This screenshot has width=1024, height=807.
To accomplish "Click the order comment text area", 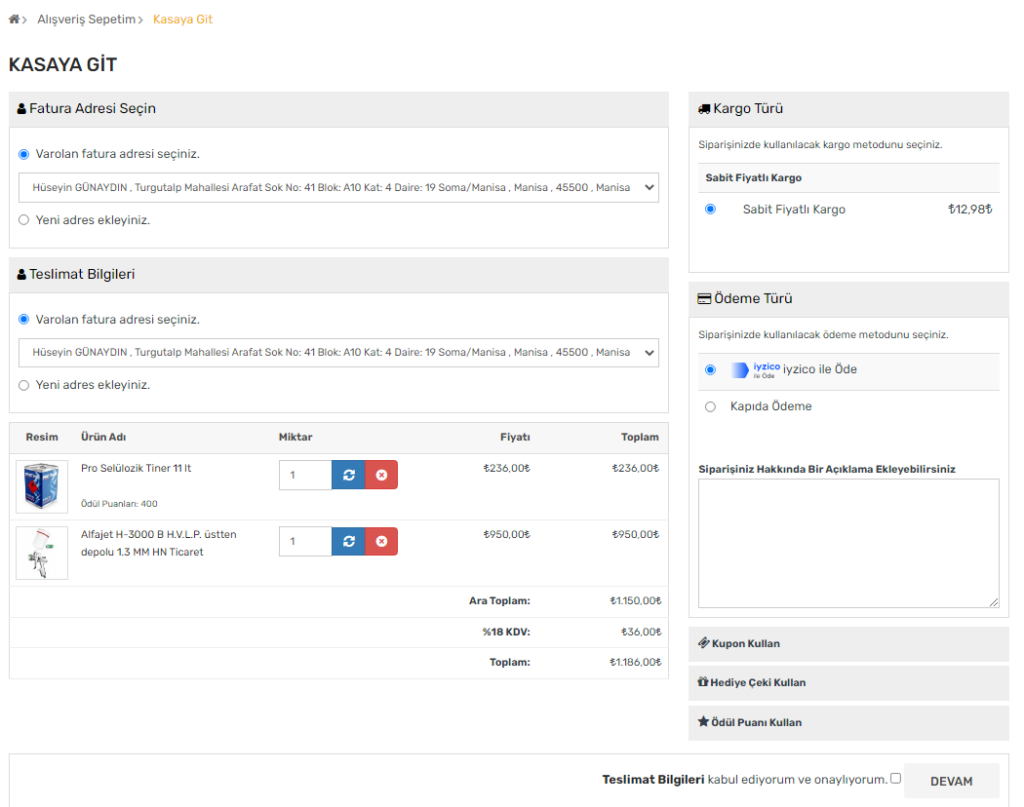I will 848,543.
